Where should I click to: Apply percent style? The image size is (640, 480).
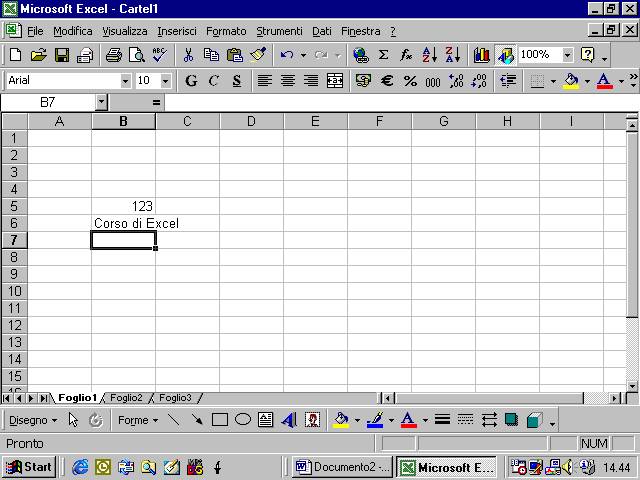coord(410,80)
